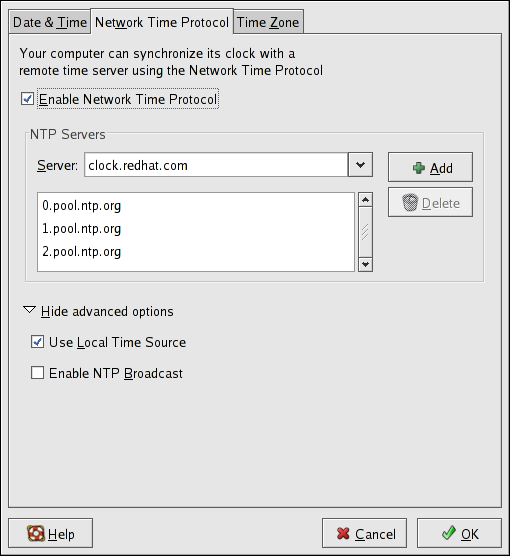
Task: Disable Enable Network Time Protocol checkbox
Action: [27, 99]
